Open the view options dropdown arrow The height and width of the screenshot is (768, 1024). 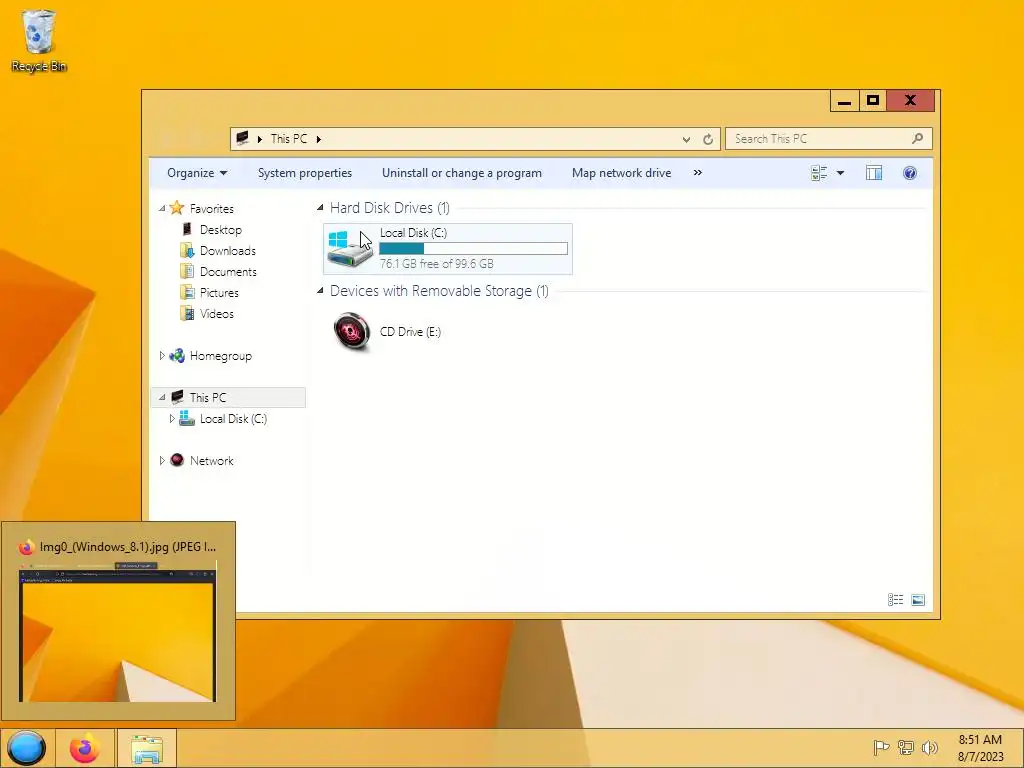pyautogui.click(x=840, y=173)
